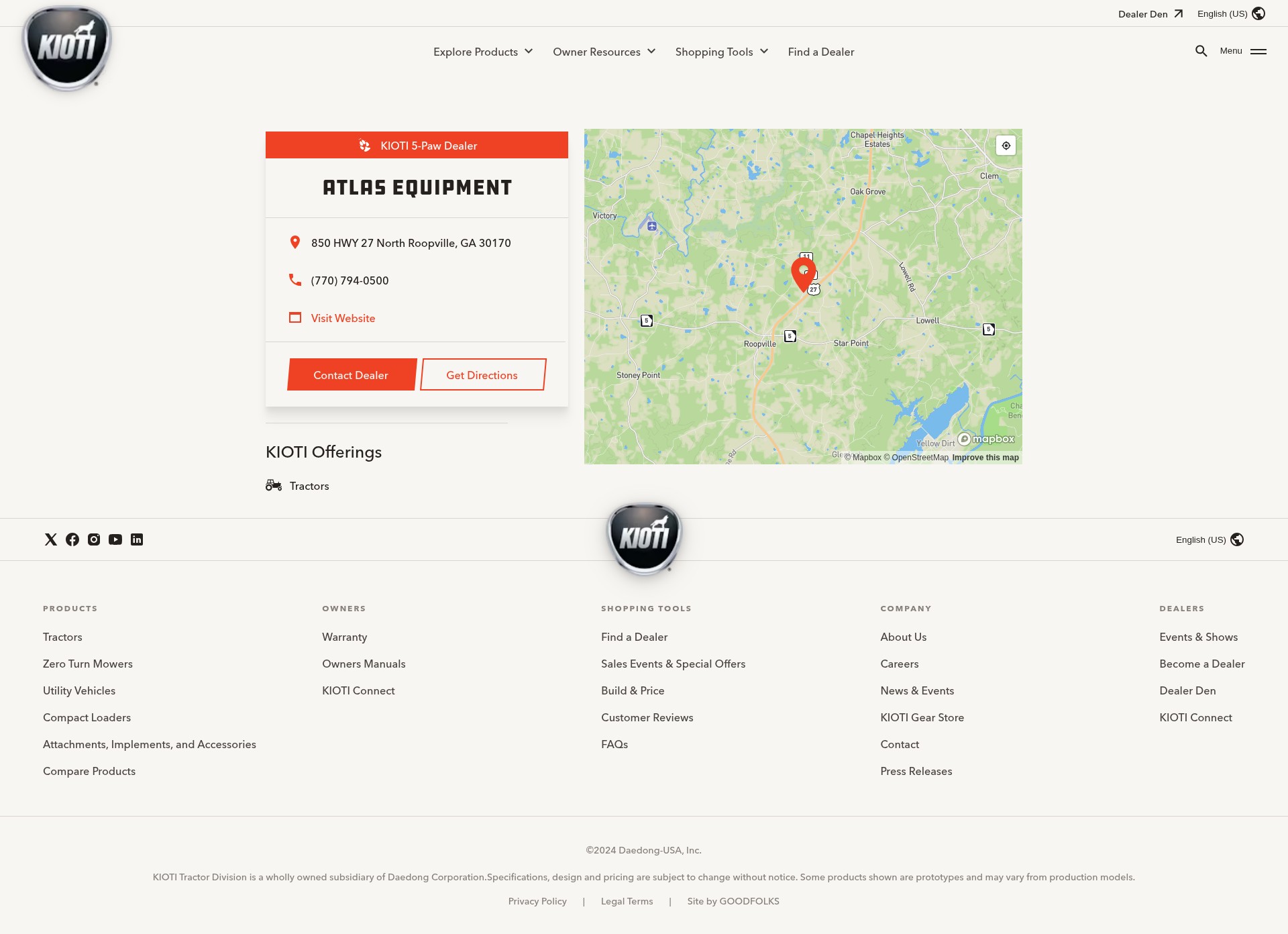Image resolution: width=1288 pixels, height=934 pixels.
Task: Open the Careers footer link
Action: (x=899, y=664)
